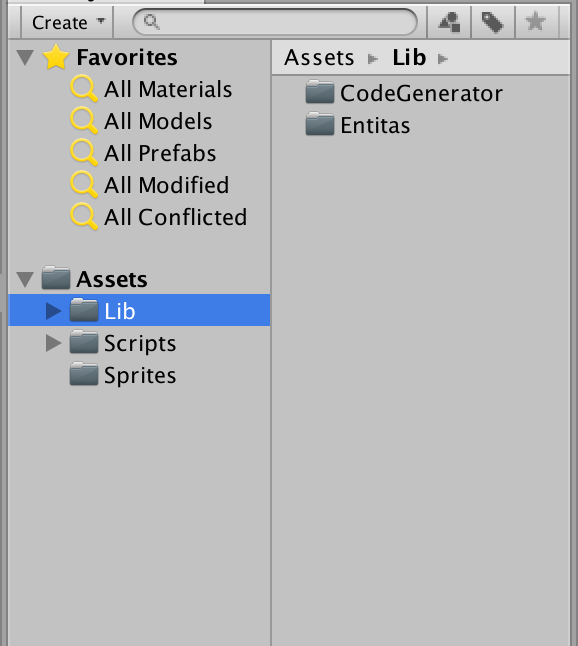578x646 pixels.
Task: Open the CodeGenerator folder icon
Action: [x=320, y=92]
